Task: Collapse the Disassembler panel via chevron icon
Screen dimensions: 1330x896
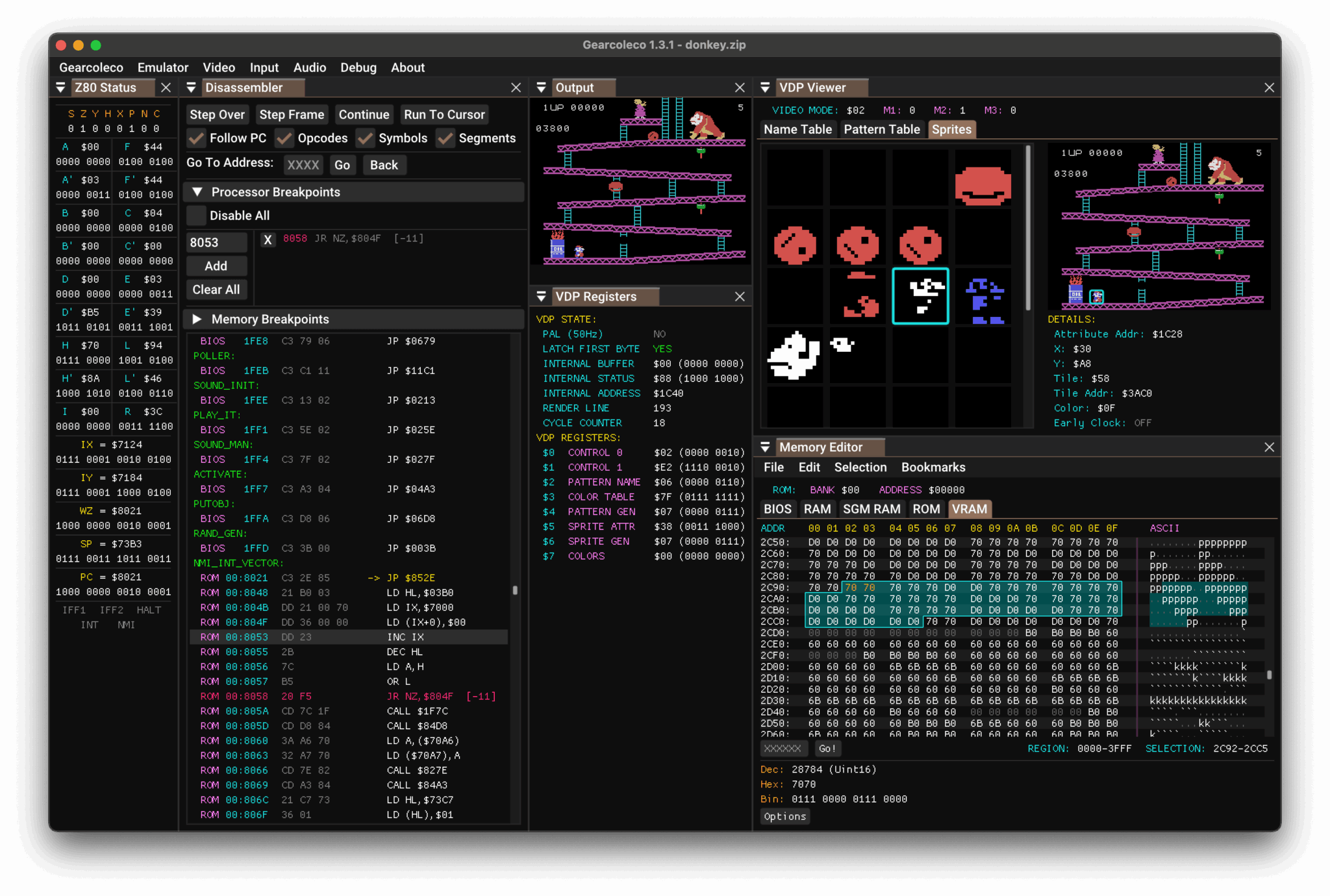Action: tap(192, 87)
